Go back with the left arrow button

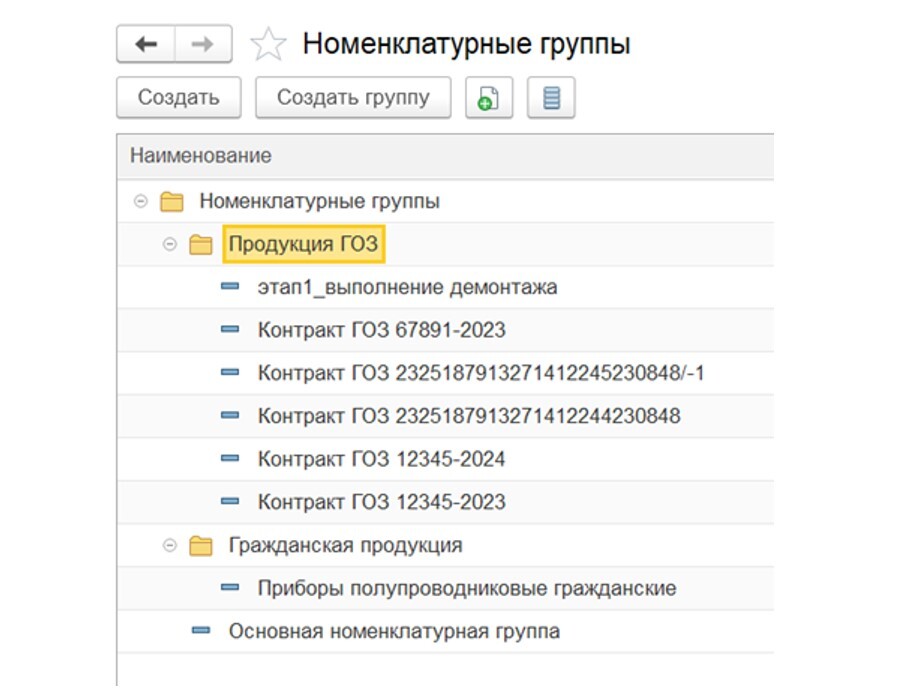(x=146, y=44)
